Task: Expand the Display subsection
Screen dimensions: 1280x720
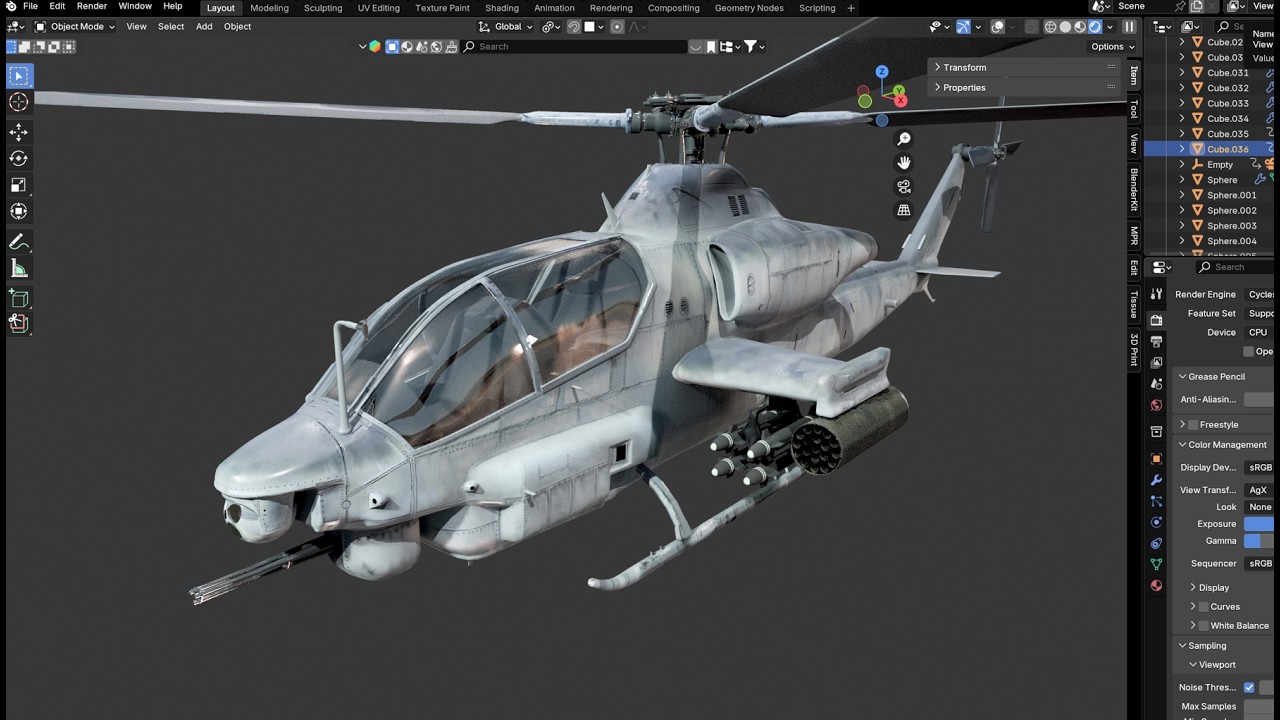Action: pyautogui.click(x=1213, y=588)
